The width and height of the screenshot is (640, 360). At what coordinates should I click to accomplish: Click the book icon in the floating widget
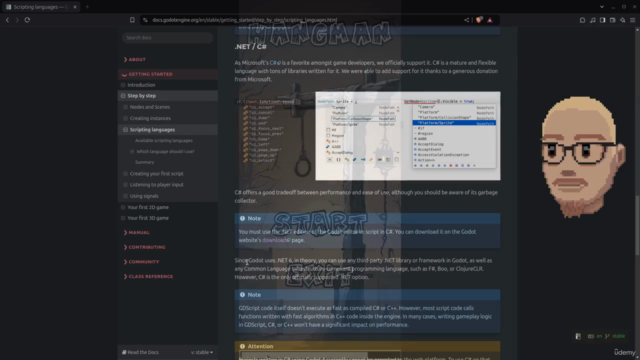(x=578, y=336)
